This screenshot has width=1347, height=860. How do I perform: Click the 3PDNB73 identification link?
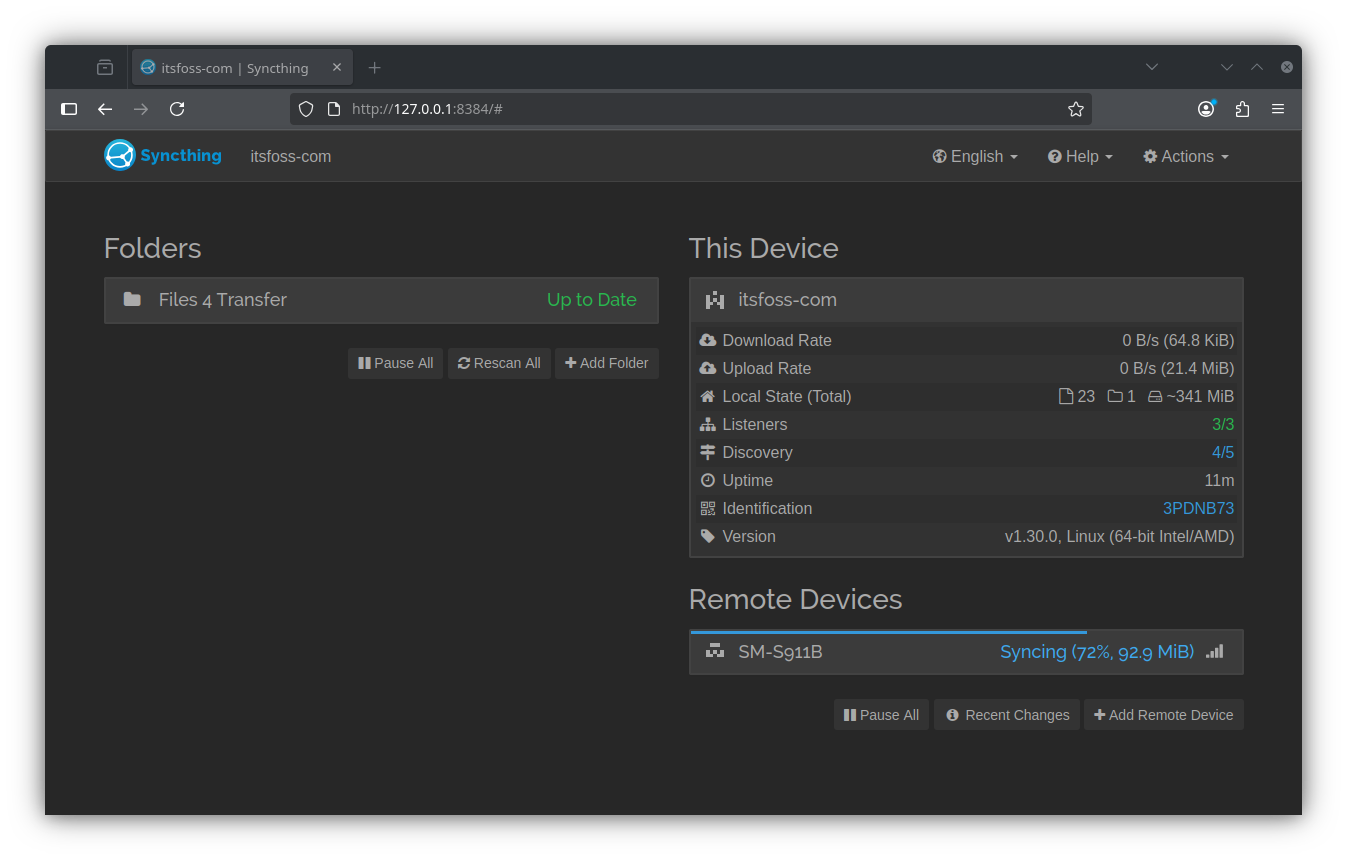(1198, 508)
